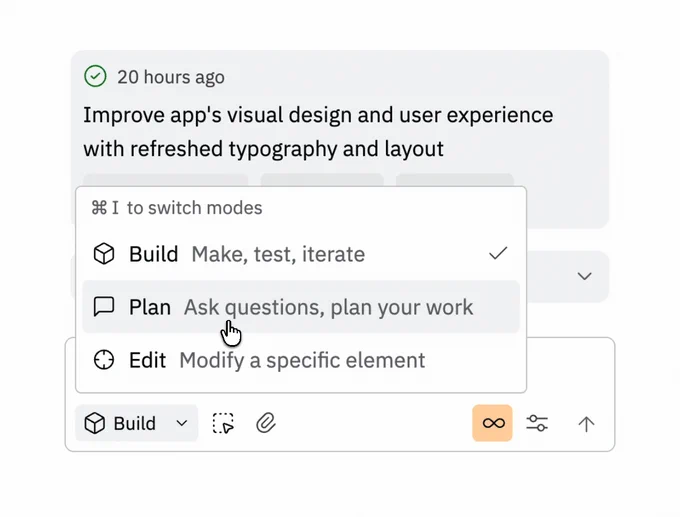Open the Build mode selector in bottom toolbar
The image size is (680, 517).
coord(122,424)
